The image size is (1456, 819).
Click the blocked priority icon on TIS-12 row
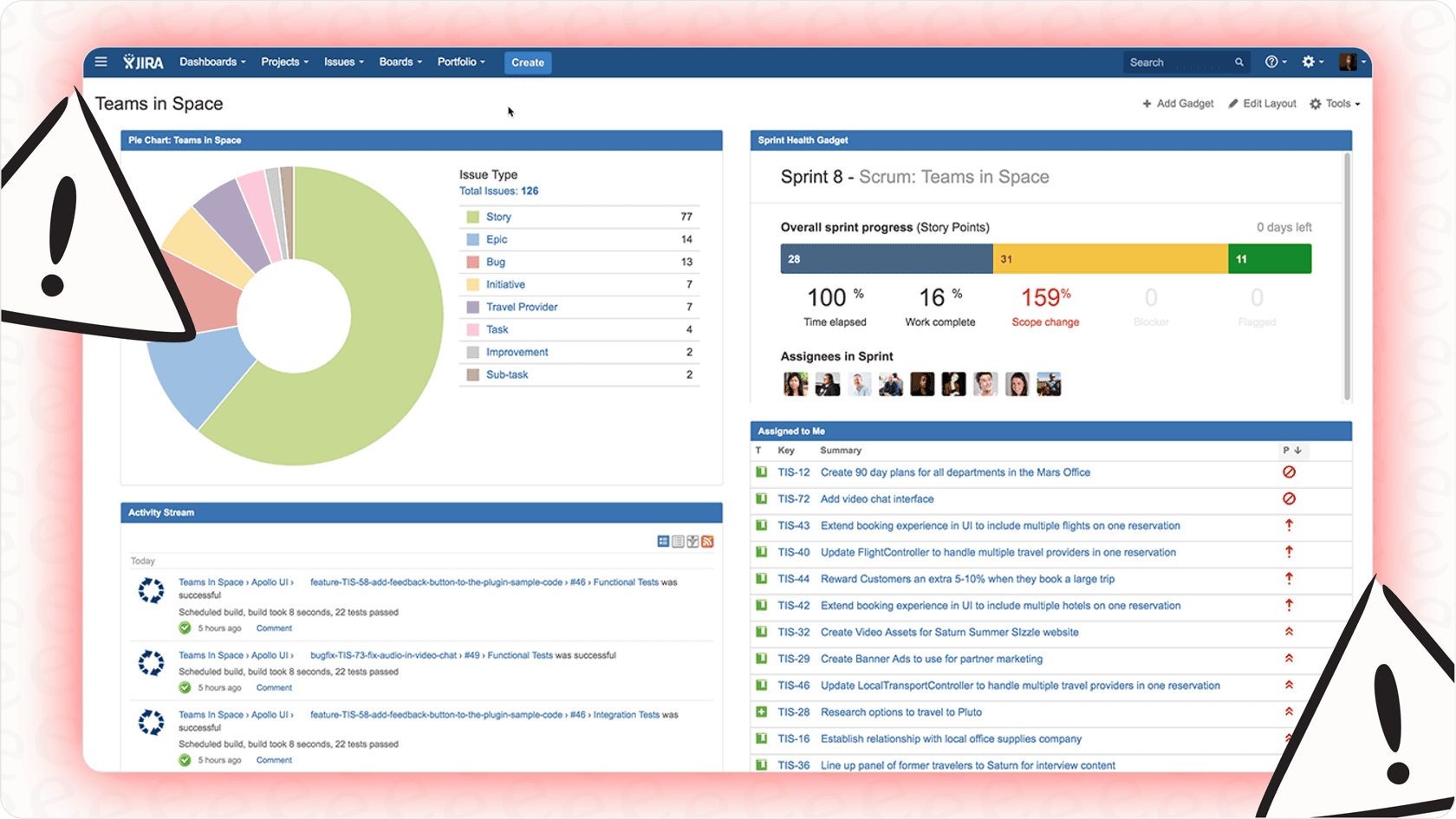(x=1289, y=472)
